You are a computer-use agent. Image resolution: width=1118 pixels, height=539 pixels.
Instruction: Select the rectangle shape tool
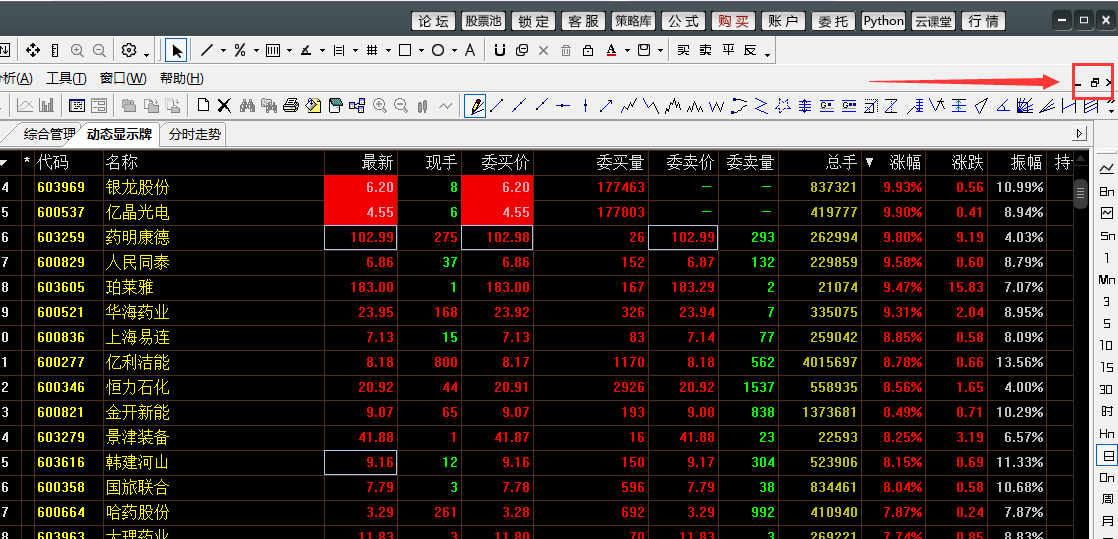coord(405,51)
